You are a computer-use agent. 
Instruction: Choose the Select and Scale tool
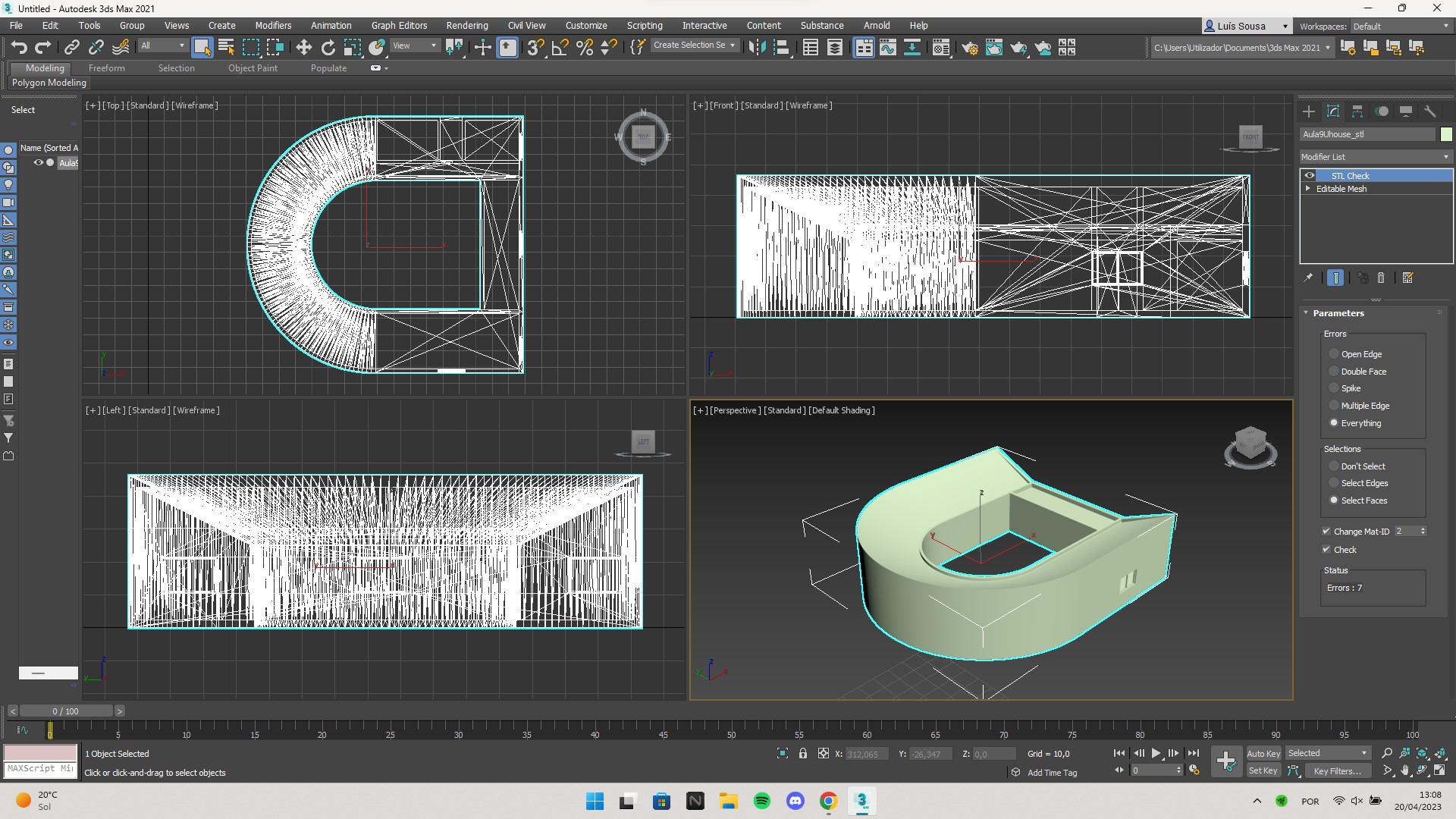pos(353,48)
